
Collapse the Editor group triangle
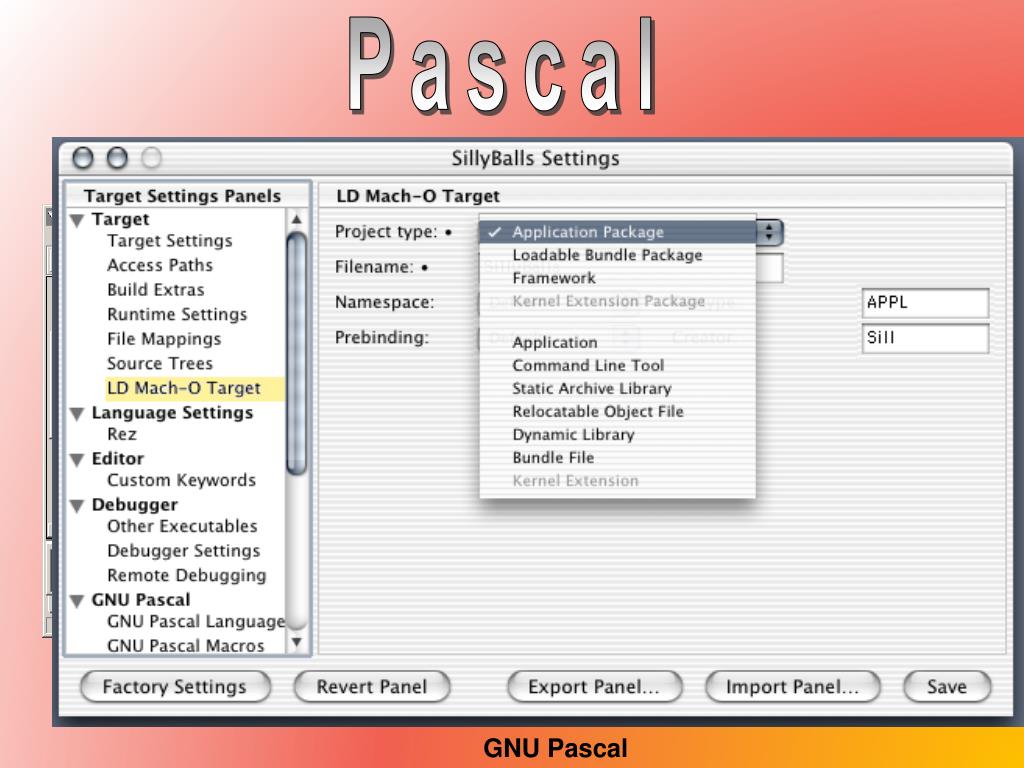[x=77, y=460]
